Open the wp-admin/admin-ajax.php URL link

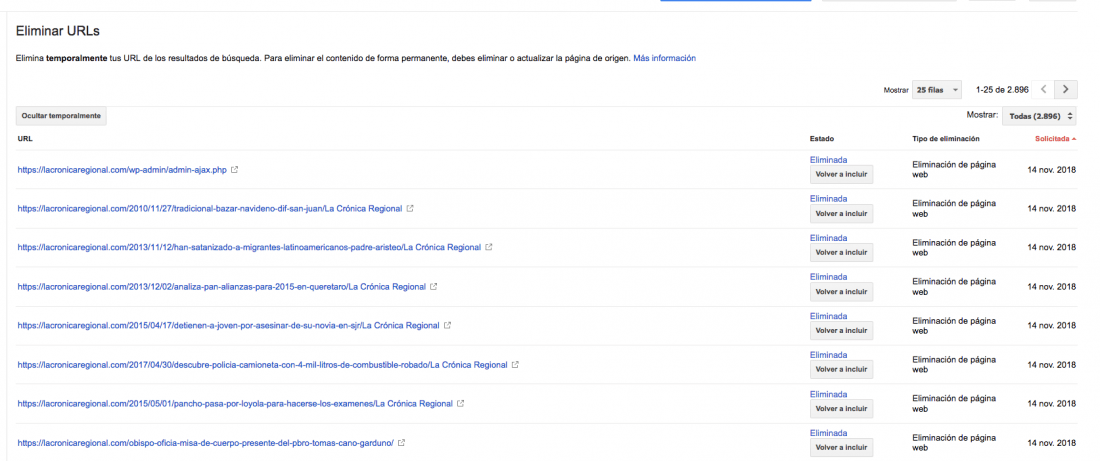(122, 170)
